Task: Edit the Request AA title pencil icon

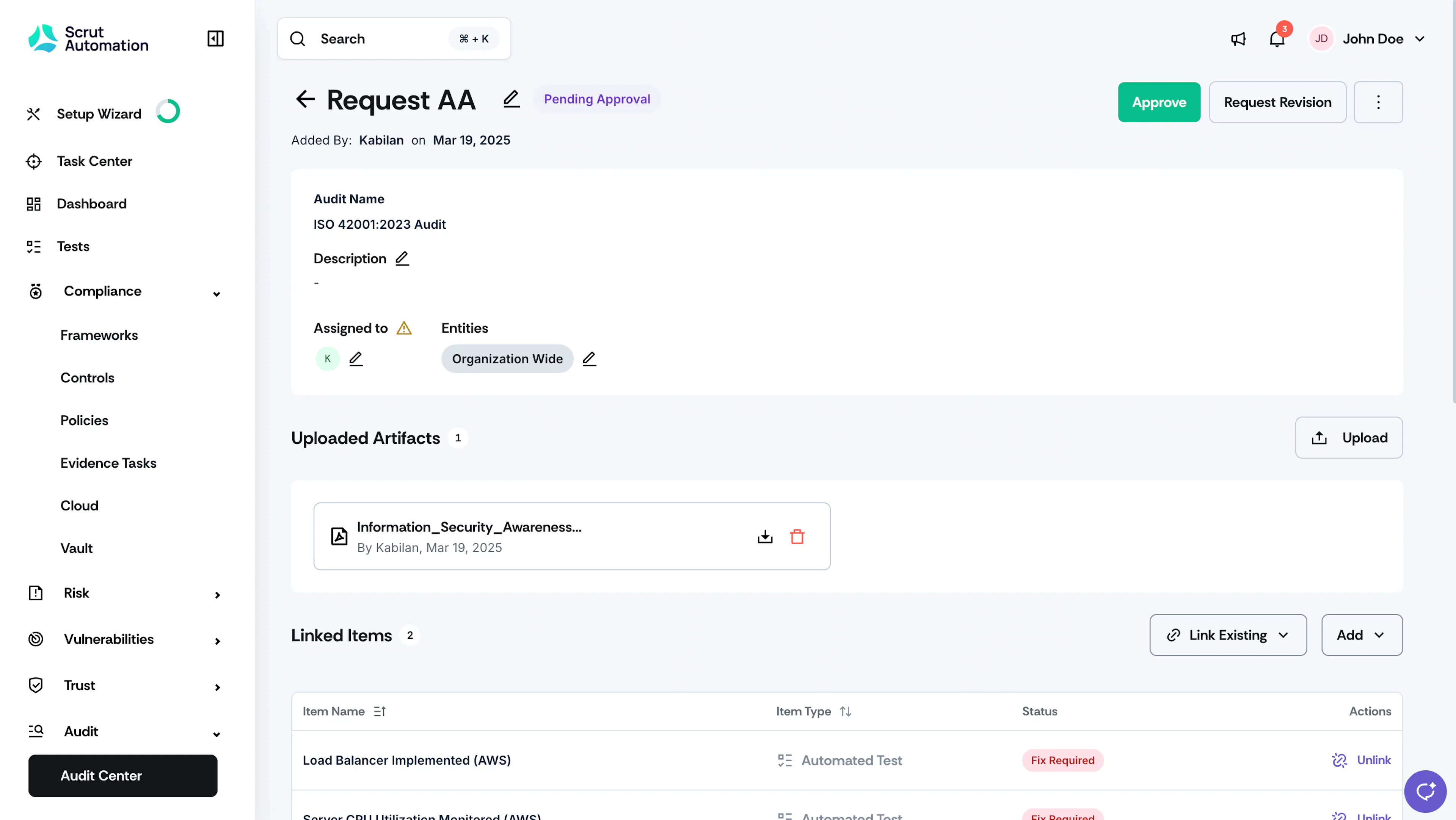Action: click(x=511, y=99)
